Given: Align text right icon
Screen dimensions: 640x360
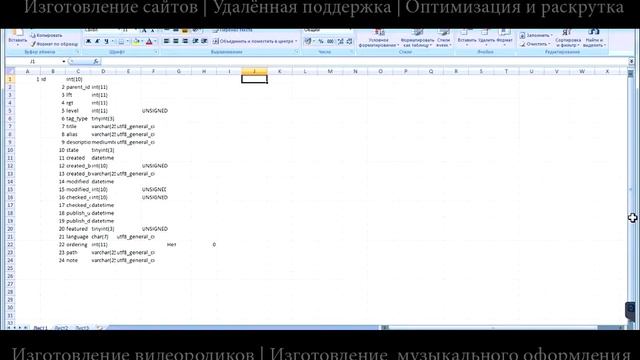Looking at the screenshot, I should pos(185,41).
